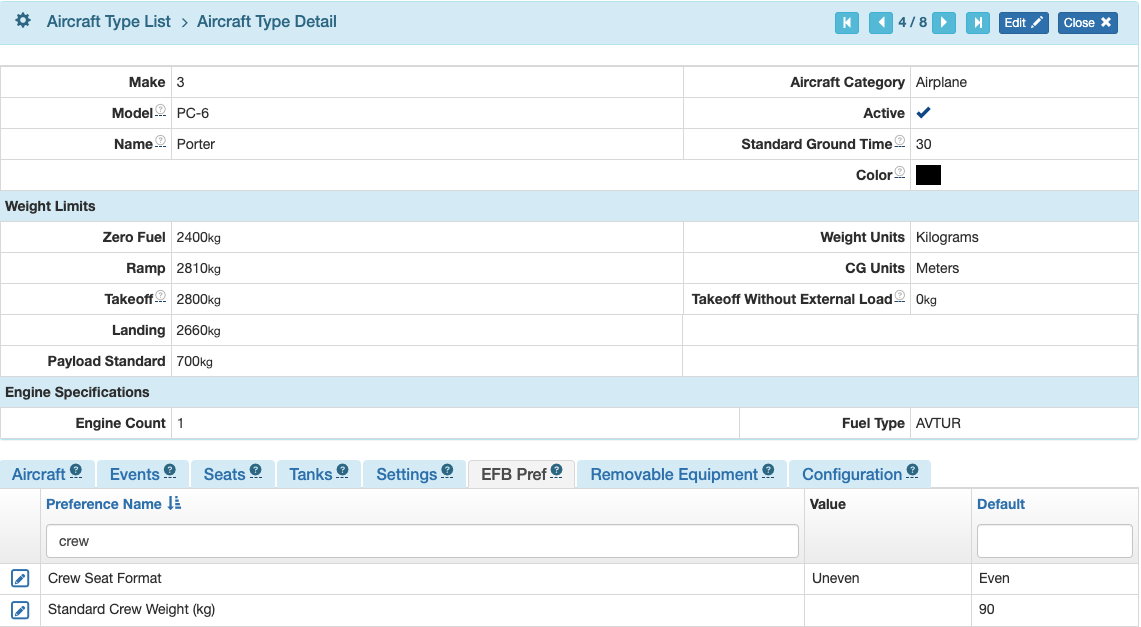The image size is (1141, 627).
Task: Toggle the Active checkmark for this aircraft
Action: (x=923, y=113)
